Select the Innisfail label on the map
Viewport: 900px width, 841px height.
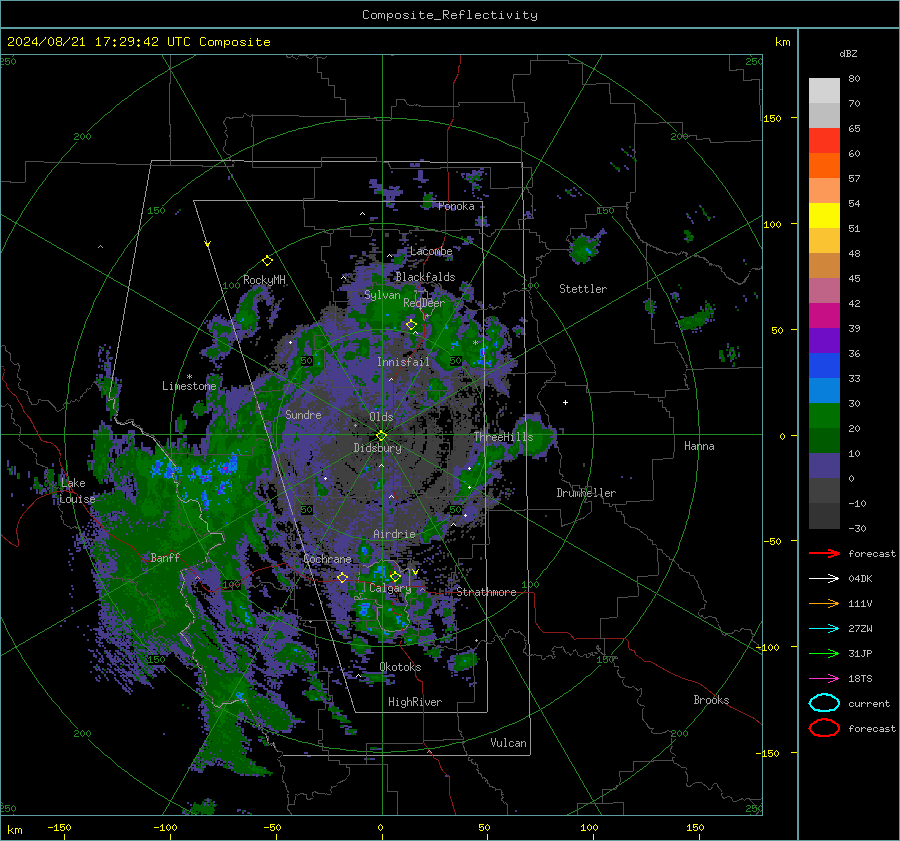click(403, 362)
